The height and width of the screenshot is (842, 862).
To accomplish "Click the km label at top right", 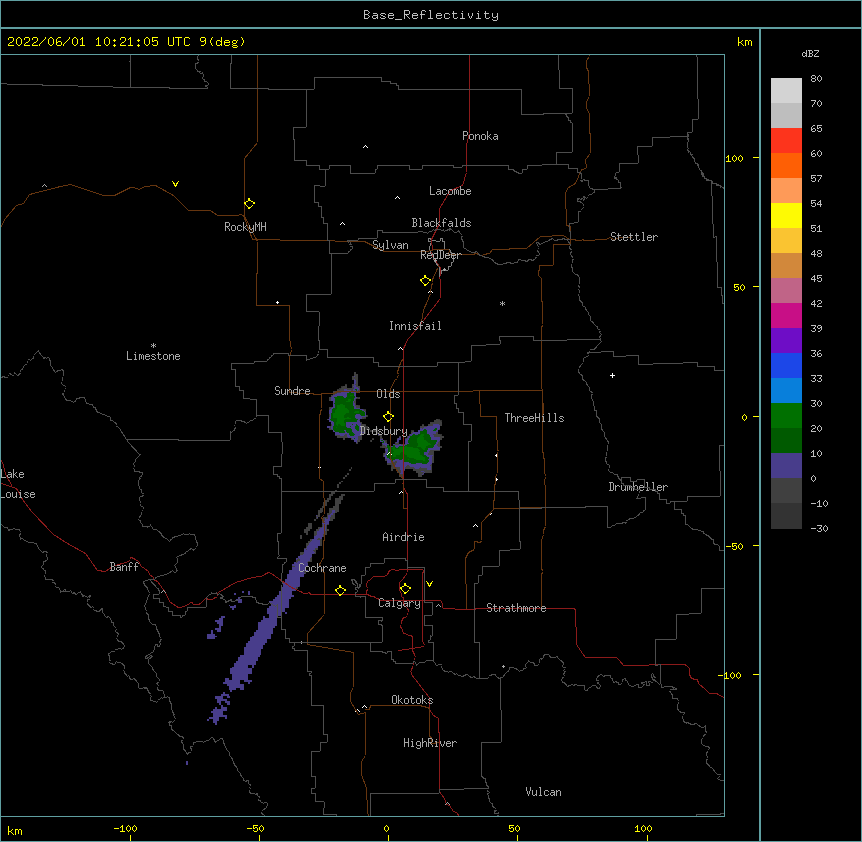I will tap(744, 42).
